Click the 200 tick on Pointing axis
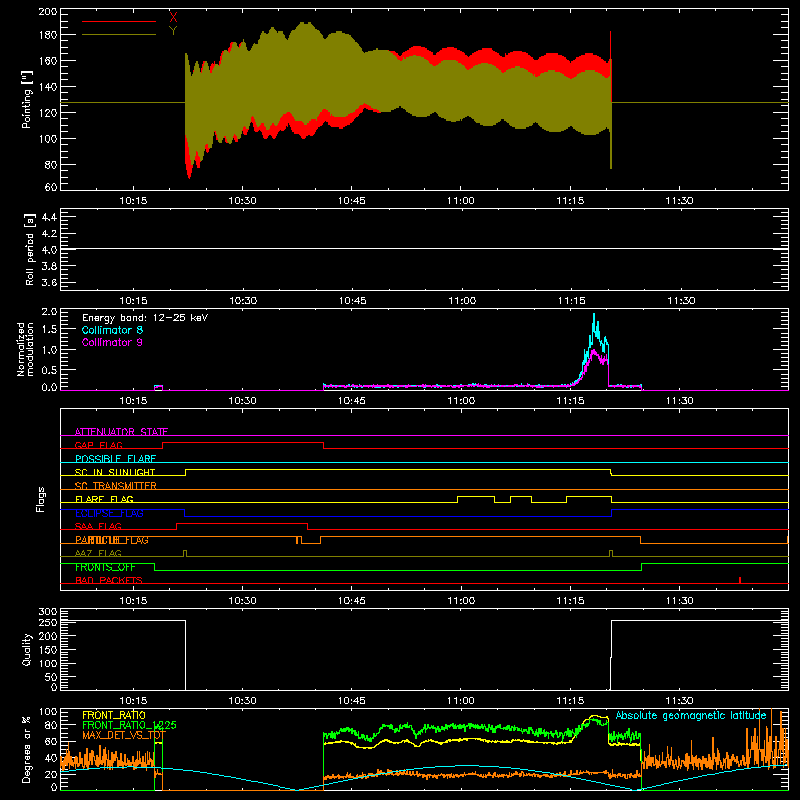This screenshot has width=800, height=800. click(x=48, y=11)
